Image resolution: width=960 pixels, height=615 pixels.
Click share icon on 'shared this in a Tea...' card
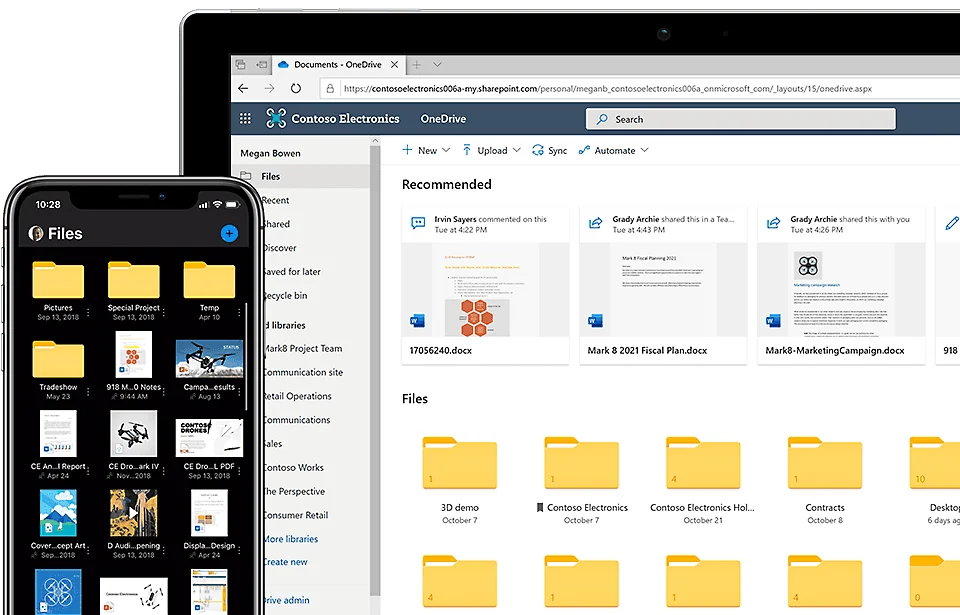tap(595, 223)
